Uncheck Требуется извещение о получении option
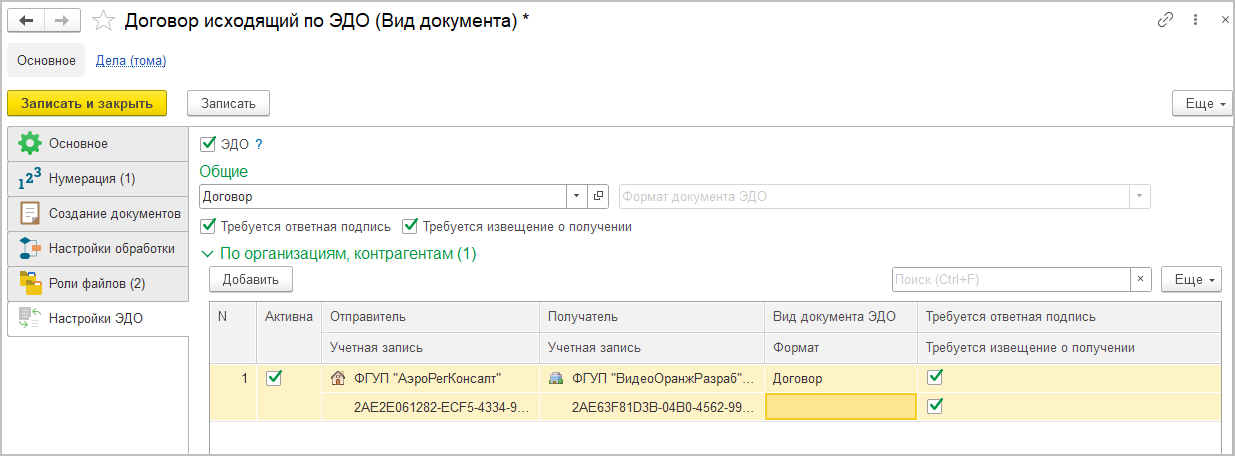The width and height of the screenshot is (1235, 456). (410, 226)
